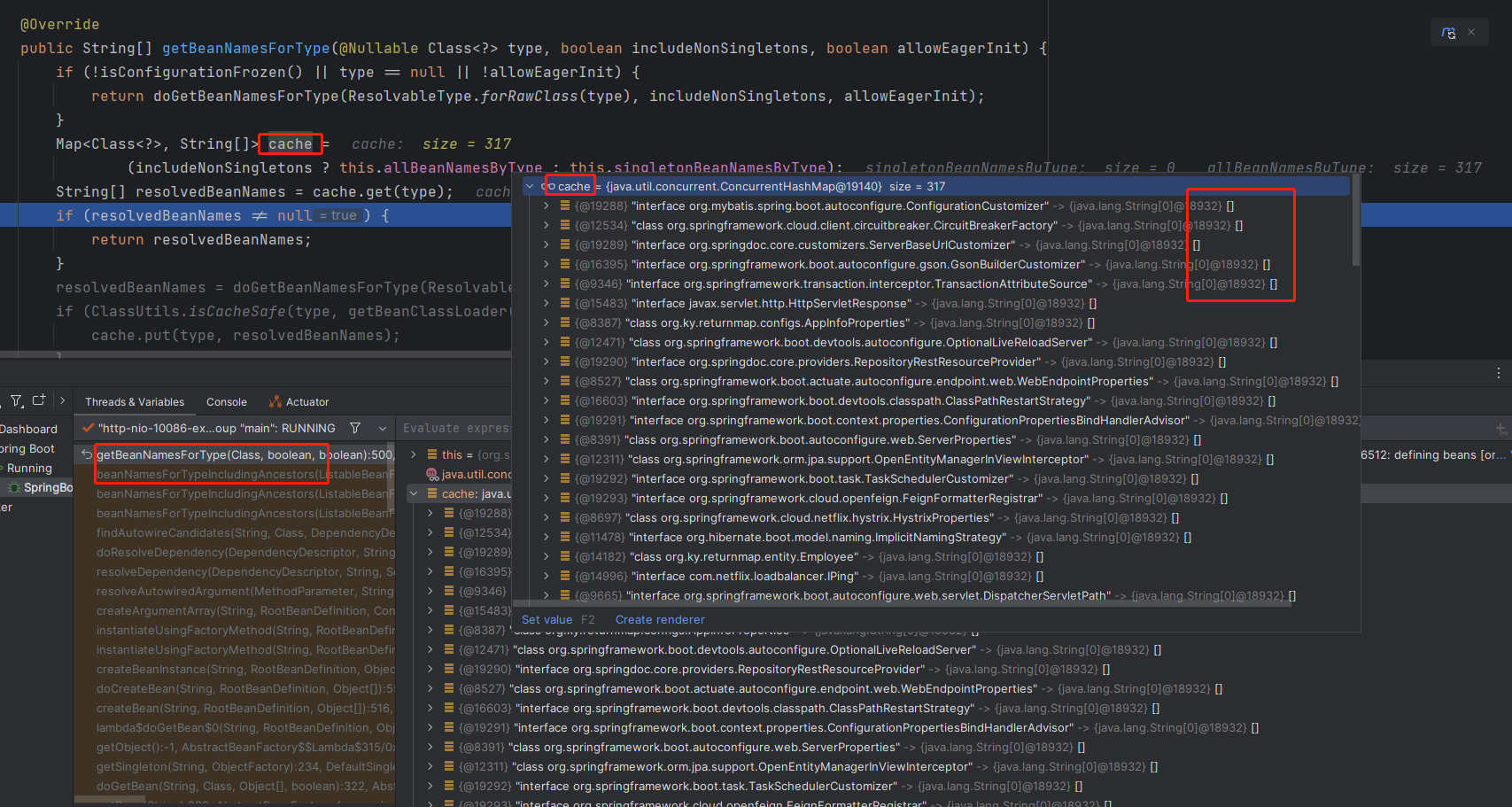Click getBeanNamesForType method name in editor
Image resolution: width=1512 pixels, height=807 pixels.
246,48
